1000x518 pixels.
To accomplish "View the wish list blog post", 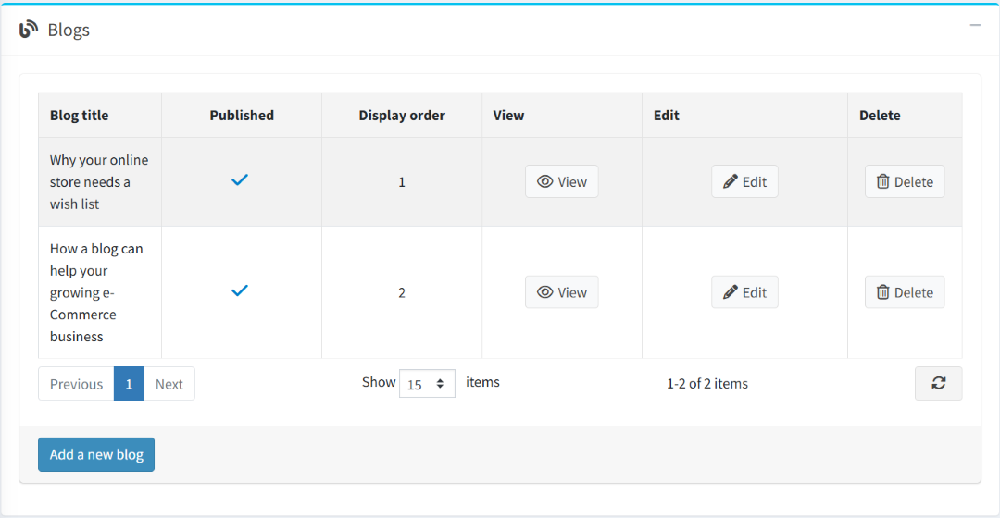I will coord(561,182).
